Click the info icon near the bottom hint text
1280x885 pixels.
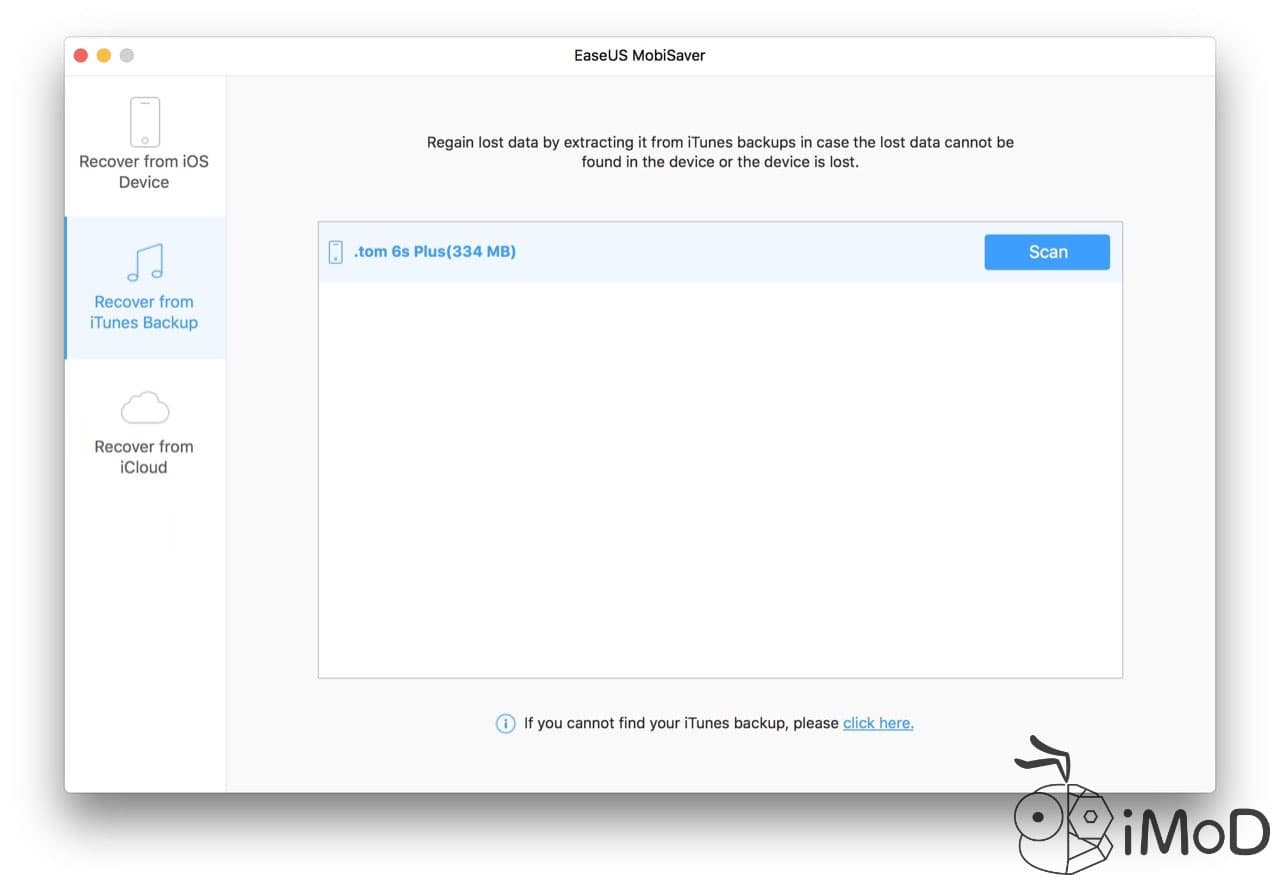[x=505, y=723]
